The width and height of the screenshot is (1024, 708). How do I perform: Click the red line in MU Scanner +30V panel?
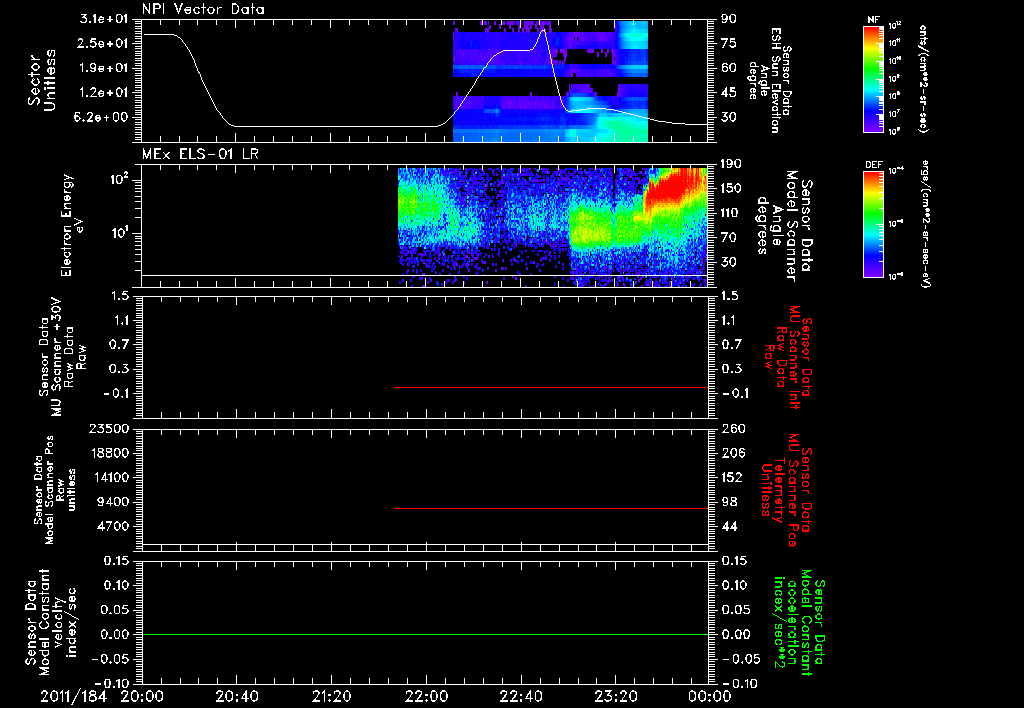551,387
